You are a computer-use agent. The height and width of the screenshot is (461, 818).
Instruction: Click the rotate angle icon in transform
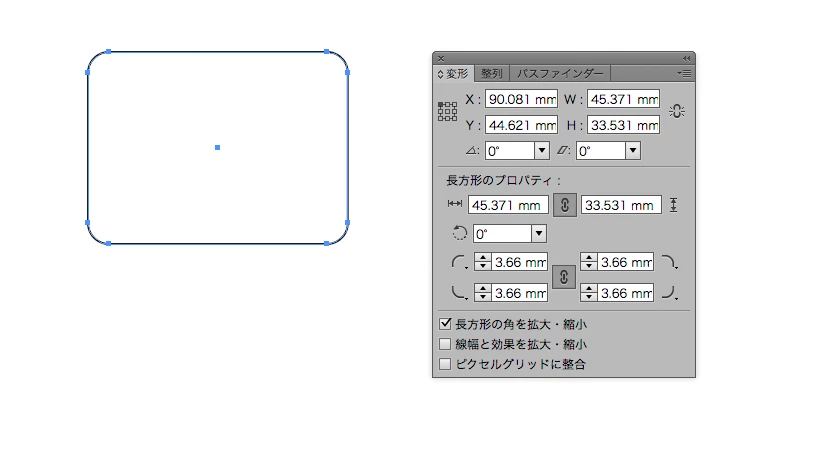point(472,151)
